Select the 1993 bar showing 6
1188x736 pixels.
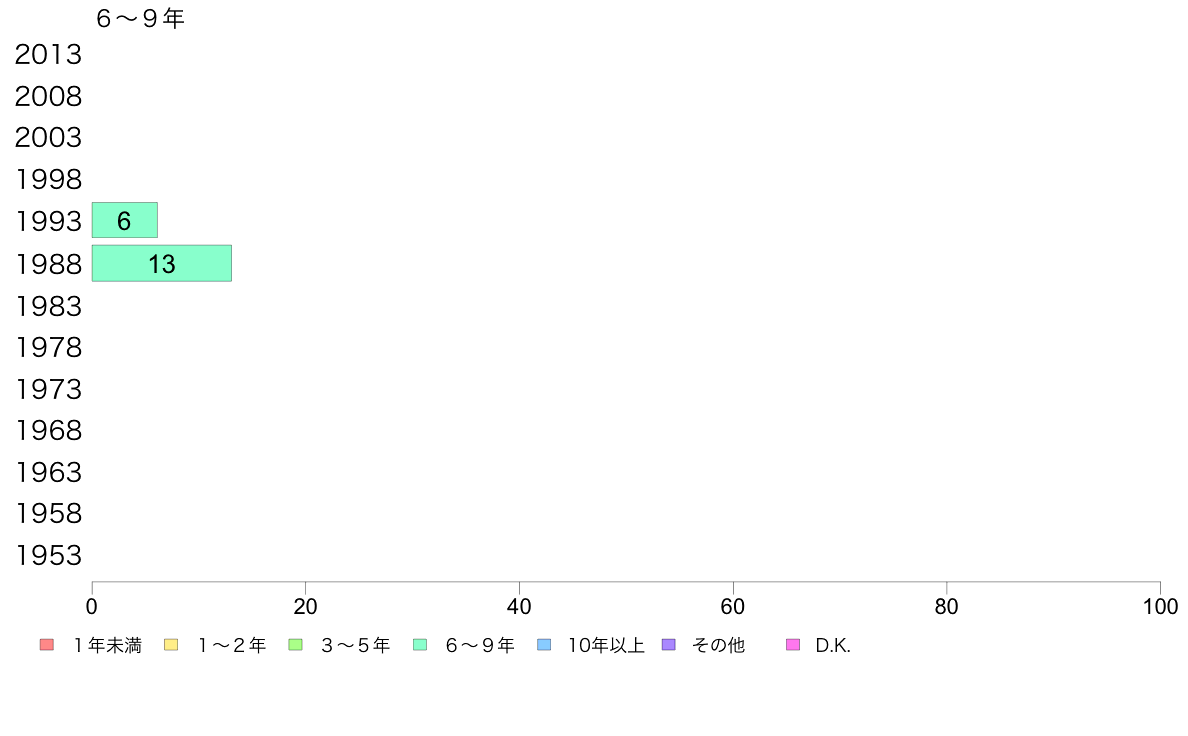[x=124, y=221]
